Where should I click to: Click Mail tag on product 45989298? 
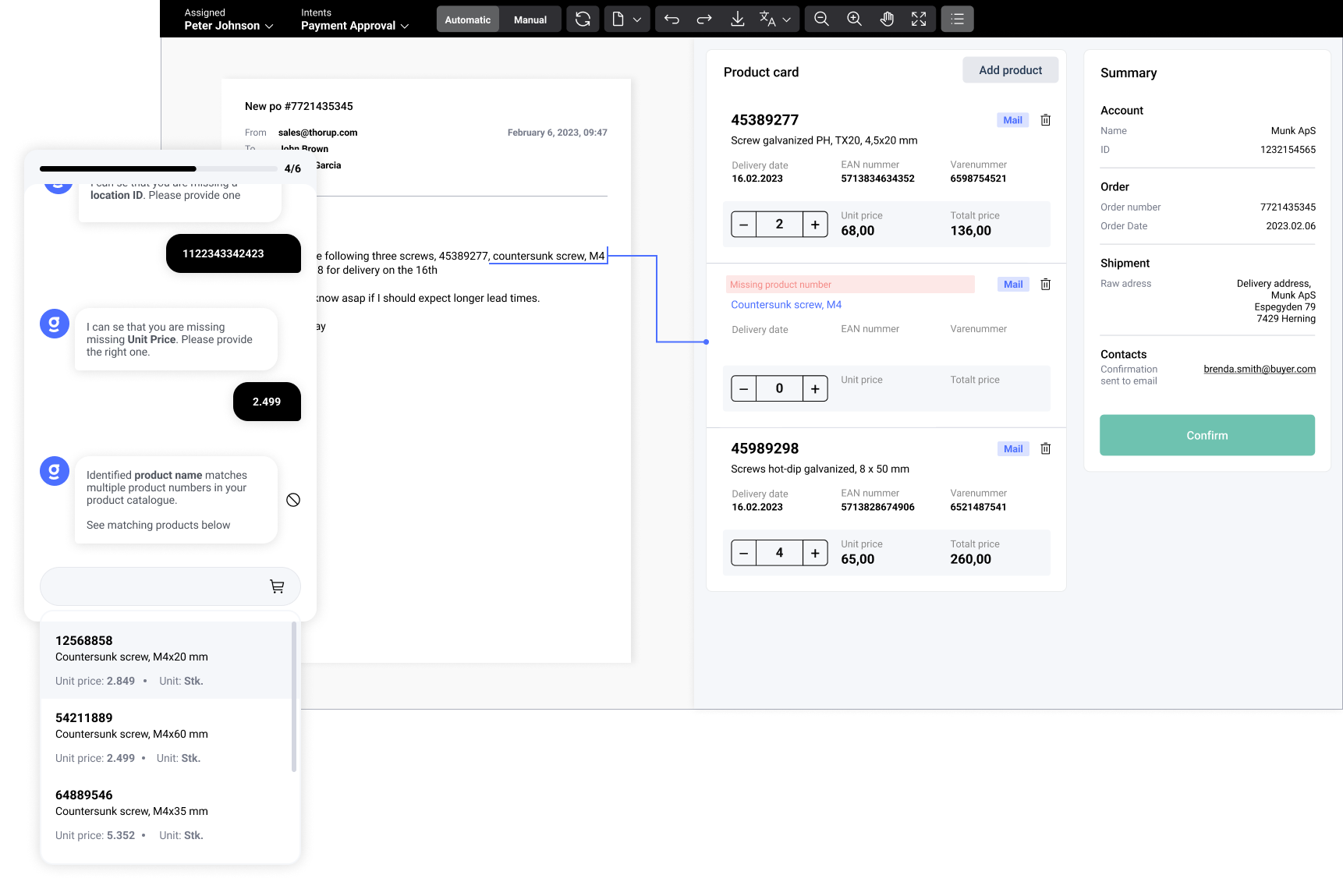click(1013, 449)
